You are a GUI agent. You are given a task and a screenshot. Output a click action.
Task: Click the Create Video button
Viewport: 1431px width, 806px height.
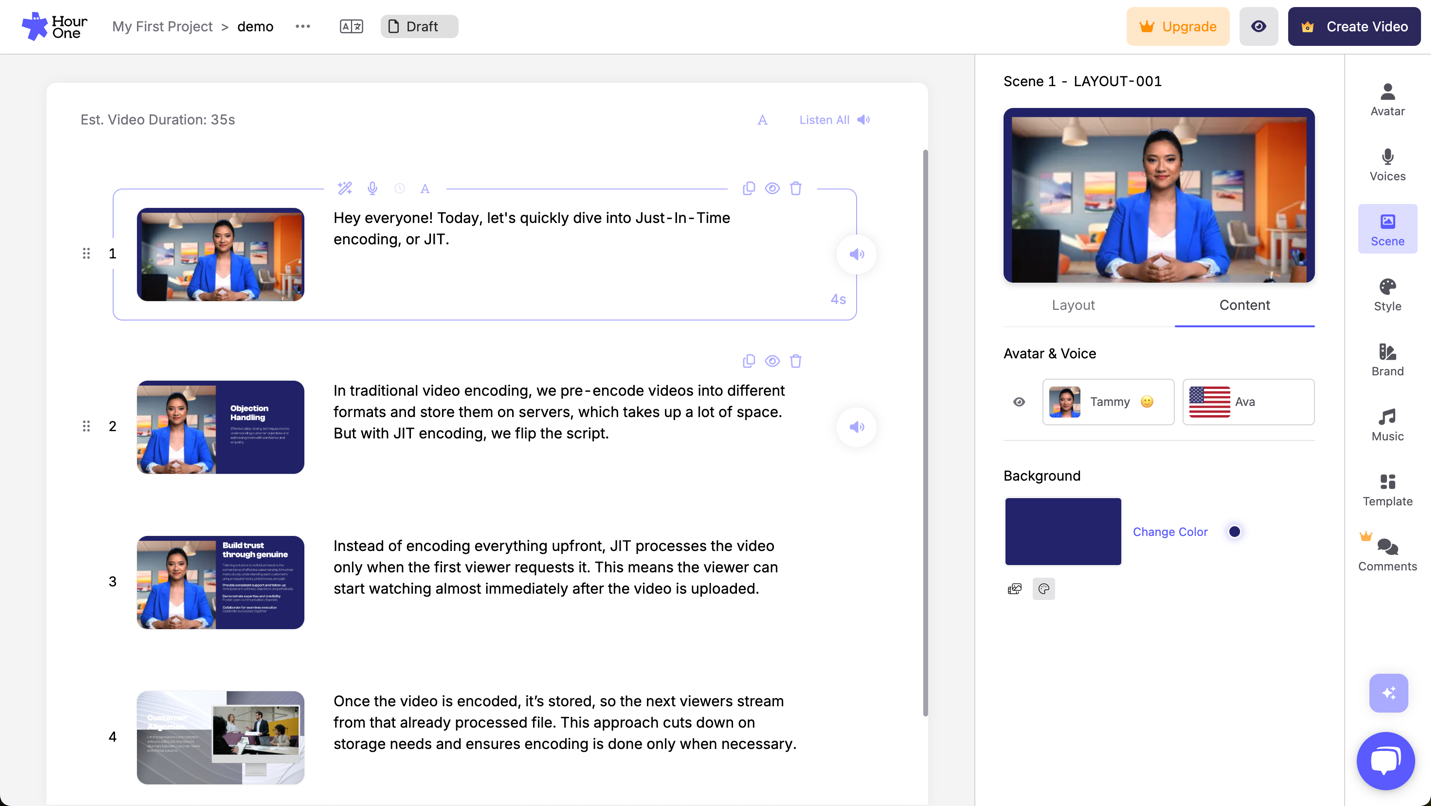click(x=1354, y=27)
